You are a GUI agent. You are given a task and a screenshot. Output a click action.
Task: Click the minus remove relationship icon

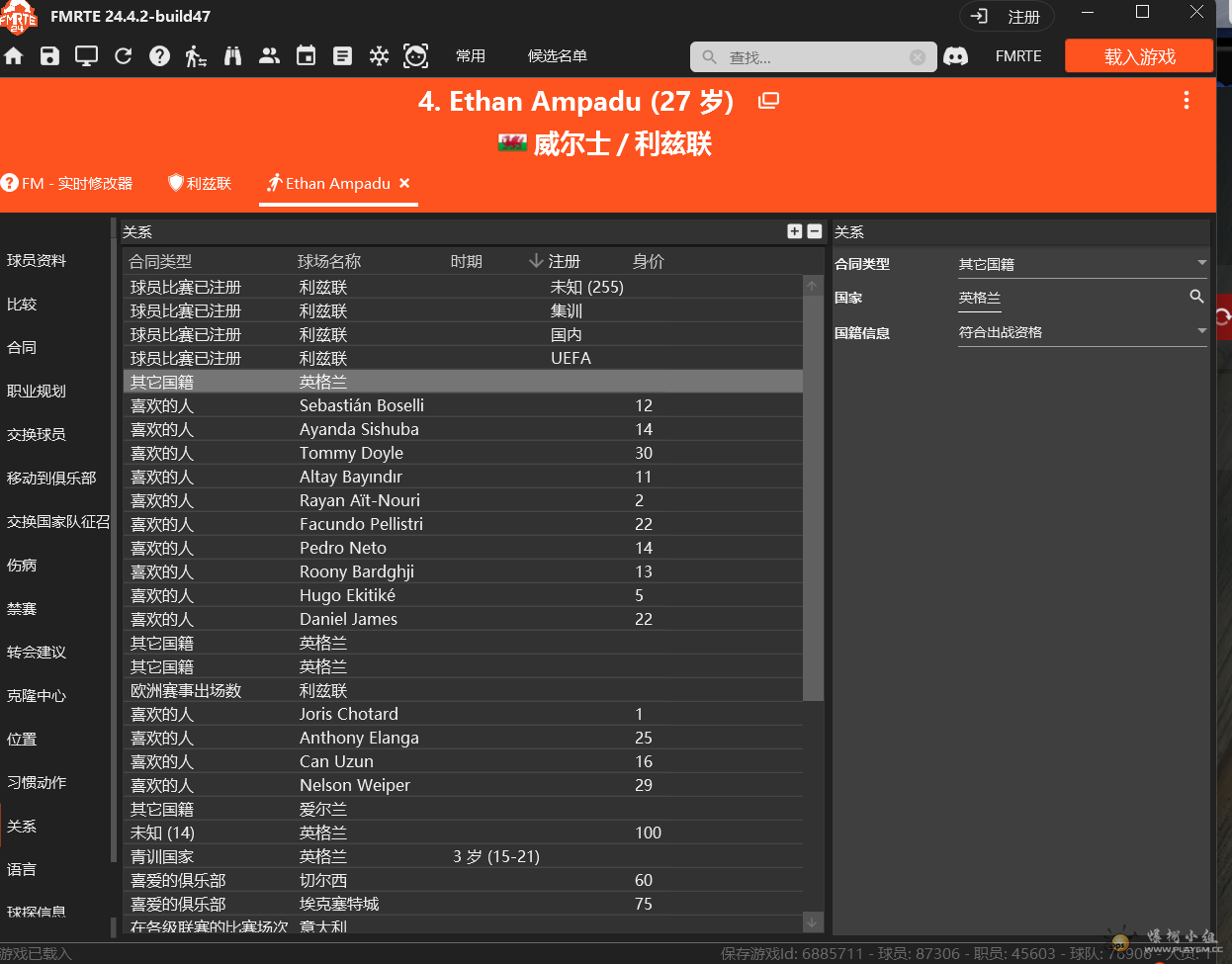pyautogui.click(x=815, y=231)
